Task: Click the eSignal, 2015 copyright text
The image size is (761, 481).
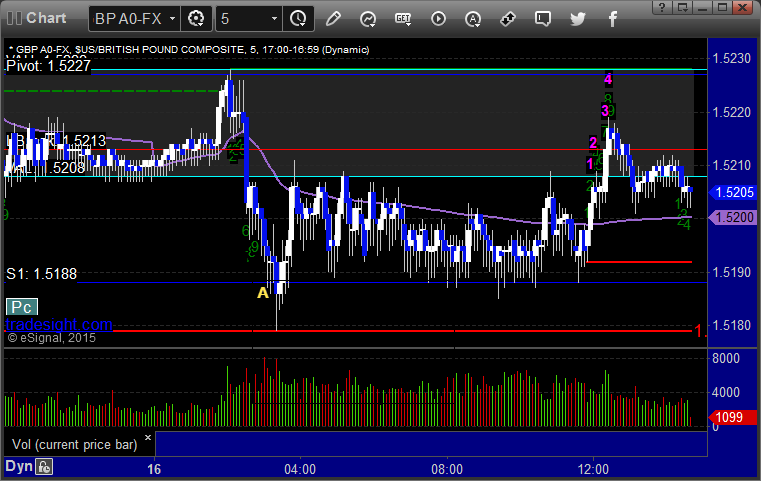Action: click(51, 338)
